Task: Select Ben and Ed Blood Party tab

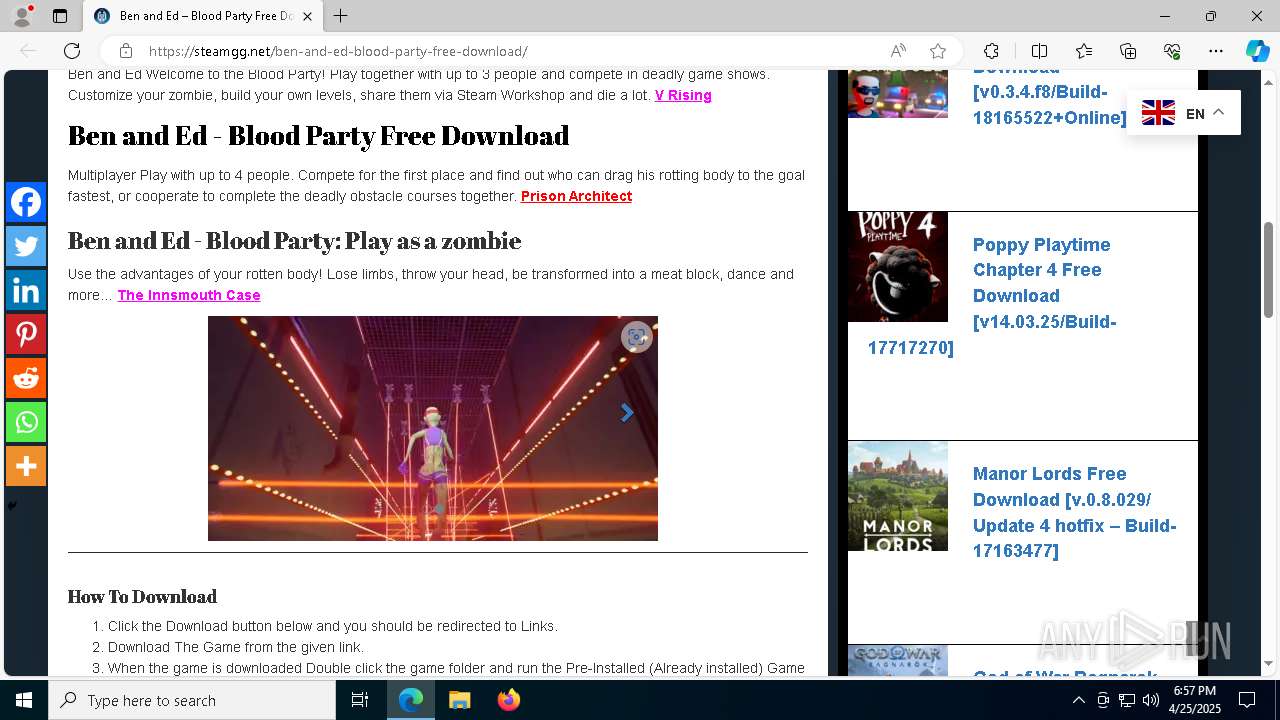Action: pos(203,16)
